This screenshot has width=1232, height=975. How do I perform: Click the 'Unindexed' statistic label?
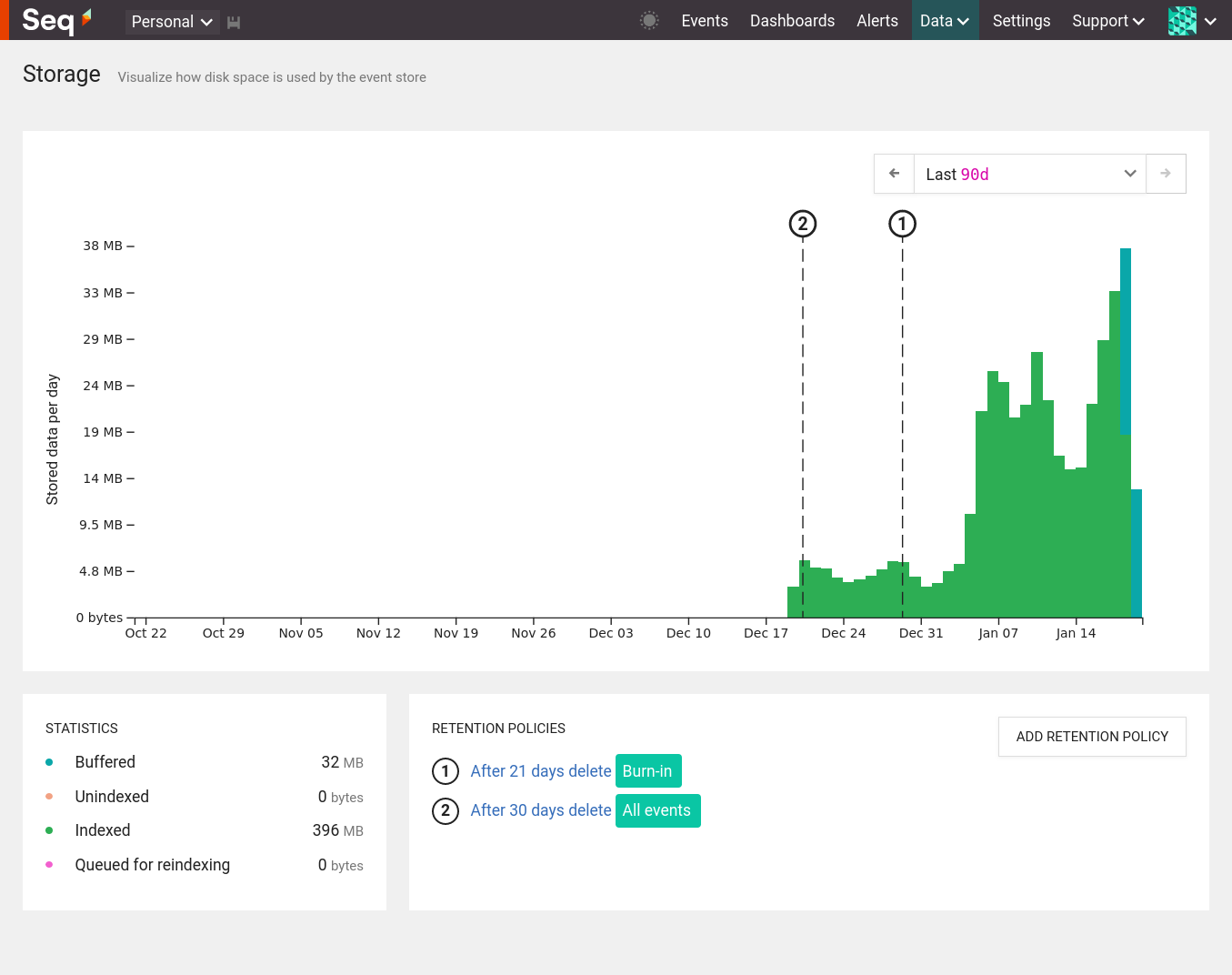112,797
